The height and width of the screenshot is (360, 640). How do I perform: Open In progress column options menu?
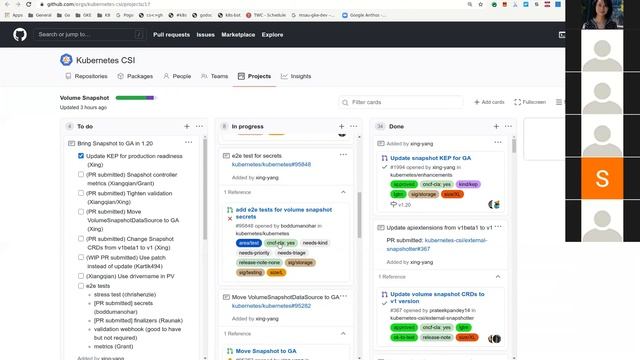point(353,127)
